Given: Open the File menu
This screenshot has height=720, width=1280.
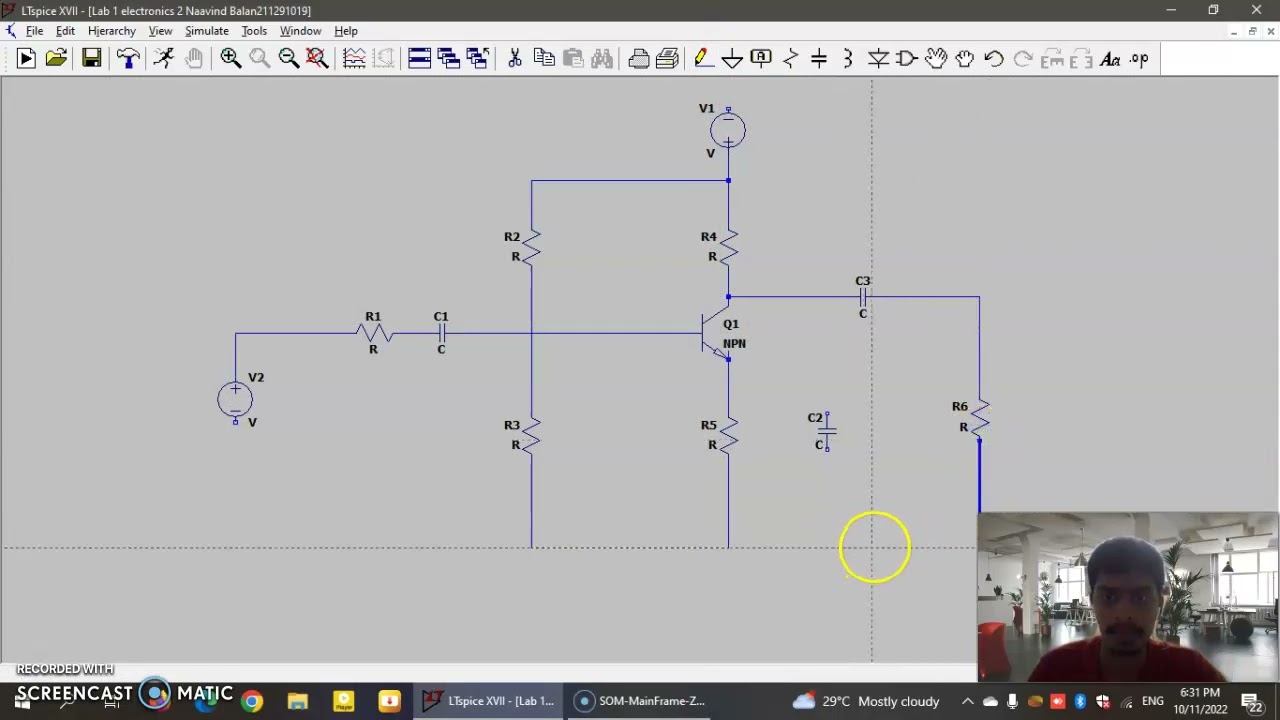Looking at the screenshot, I should (34, 31).
